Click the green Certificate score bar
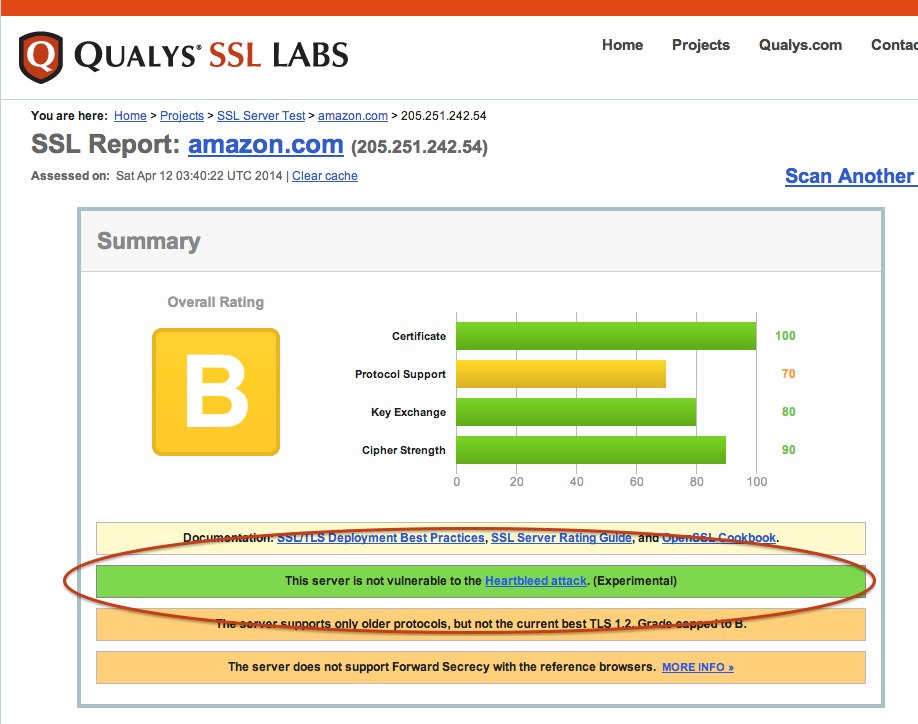Image resolution: width=918 pixels, height=724 pixels. (x=606, y=336)
